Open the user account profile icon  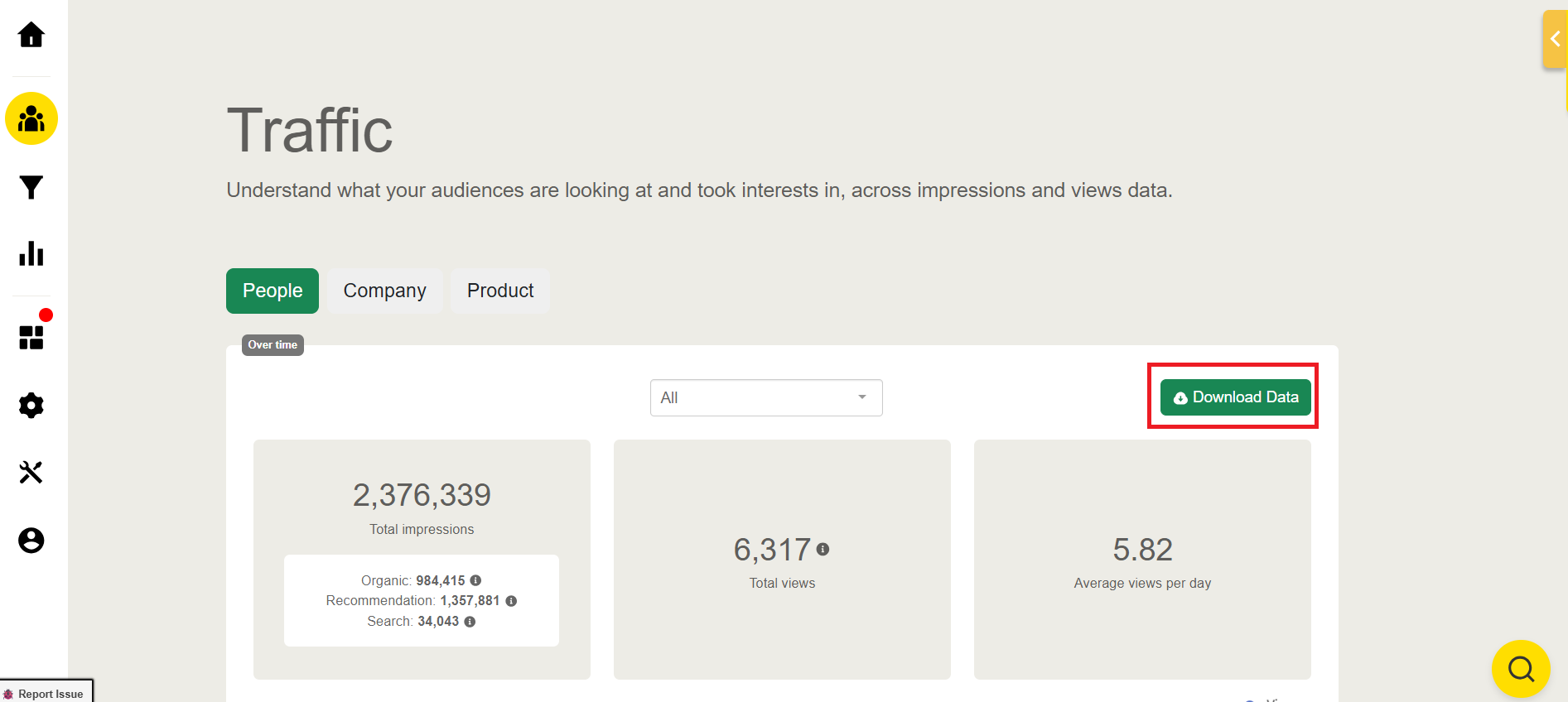coord(31,541)
